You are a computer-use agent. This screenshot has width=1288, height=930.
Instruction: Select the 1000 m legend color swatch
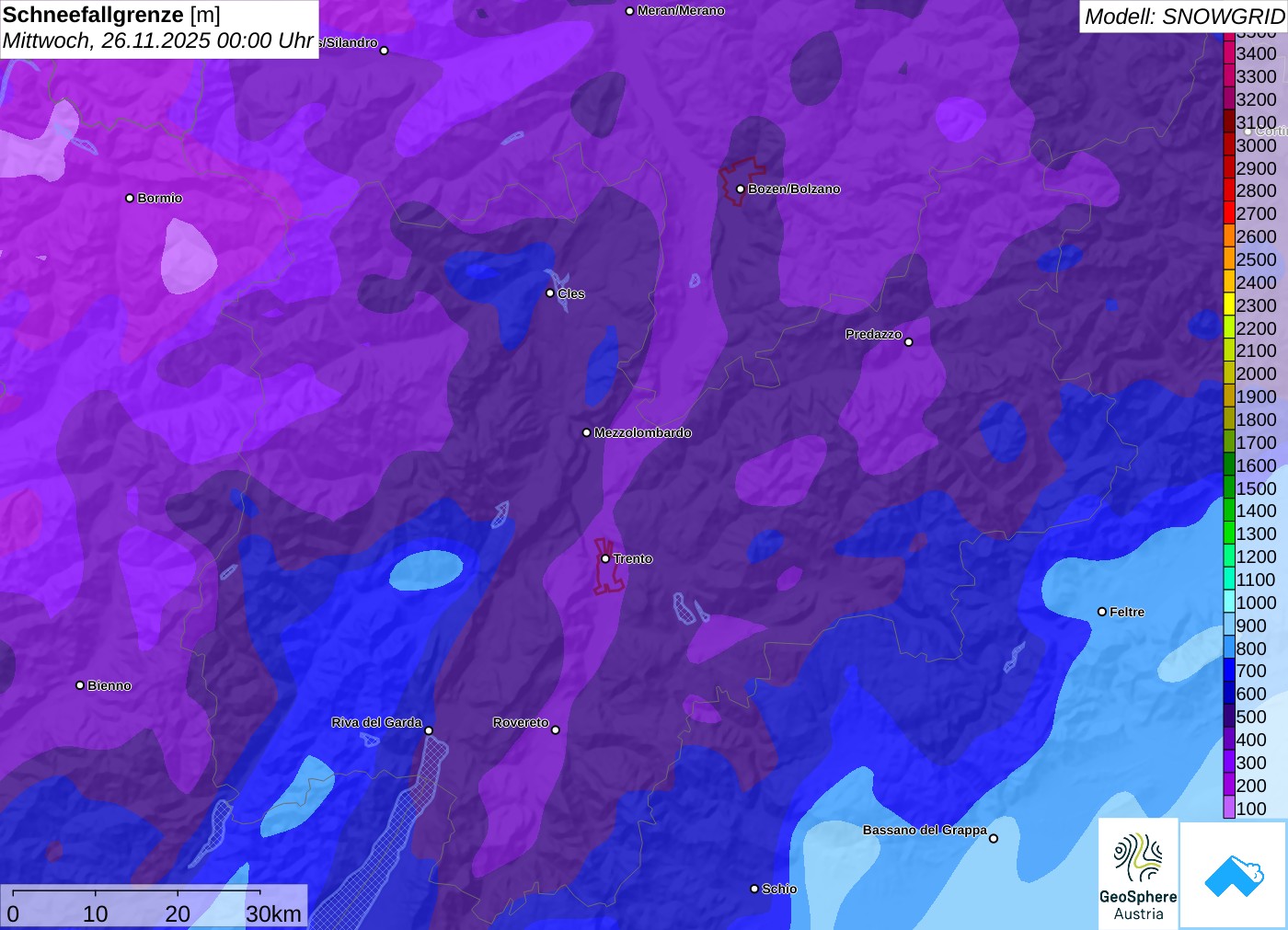coord(1229,602)
